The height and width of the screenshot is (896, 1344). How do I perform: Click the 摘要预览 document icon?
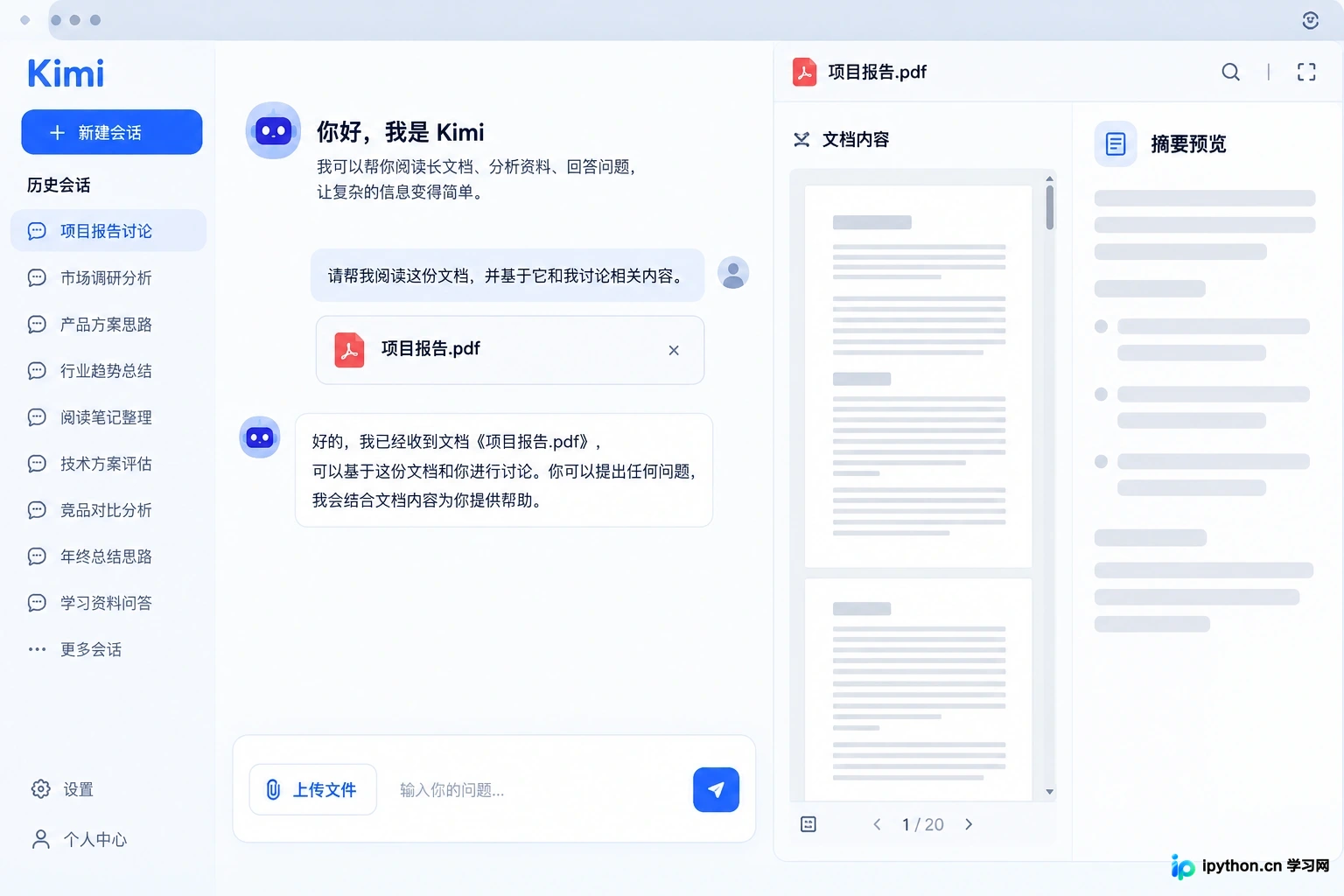click(1116, 143)
